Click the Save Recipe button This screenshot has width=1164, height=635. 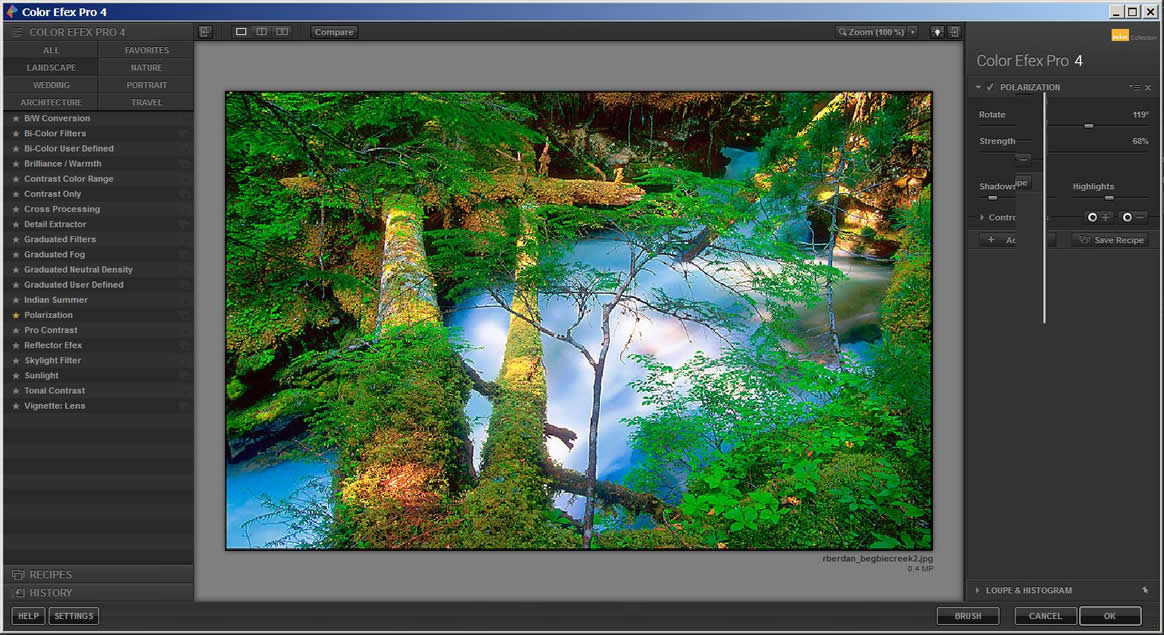1110,240
